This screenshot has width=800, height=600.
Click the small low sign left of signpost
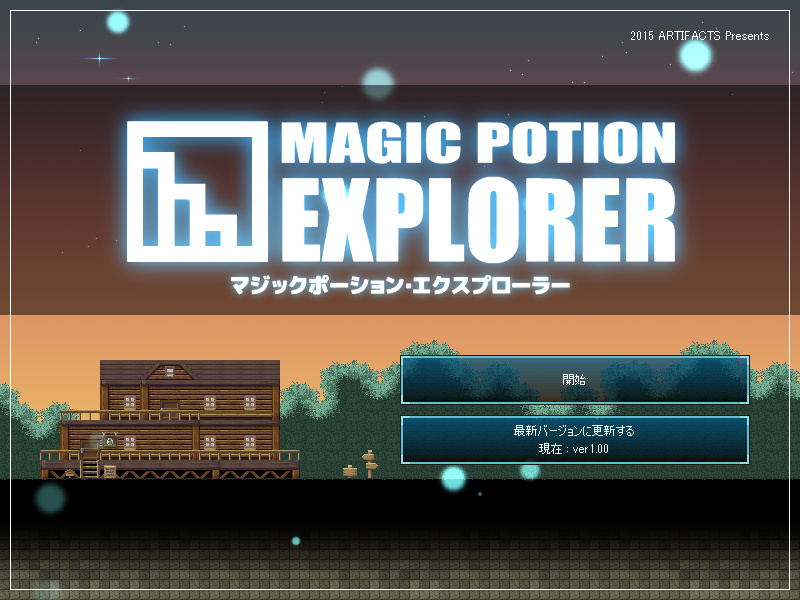[x=349, y=470]
